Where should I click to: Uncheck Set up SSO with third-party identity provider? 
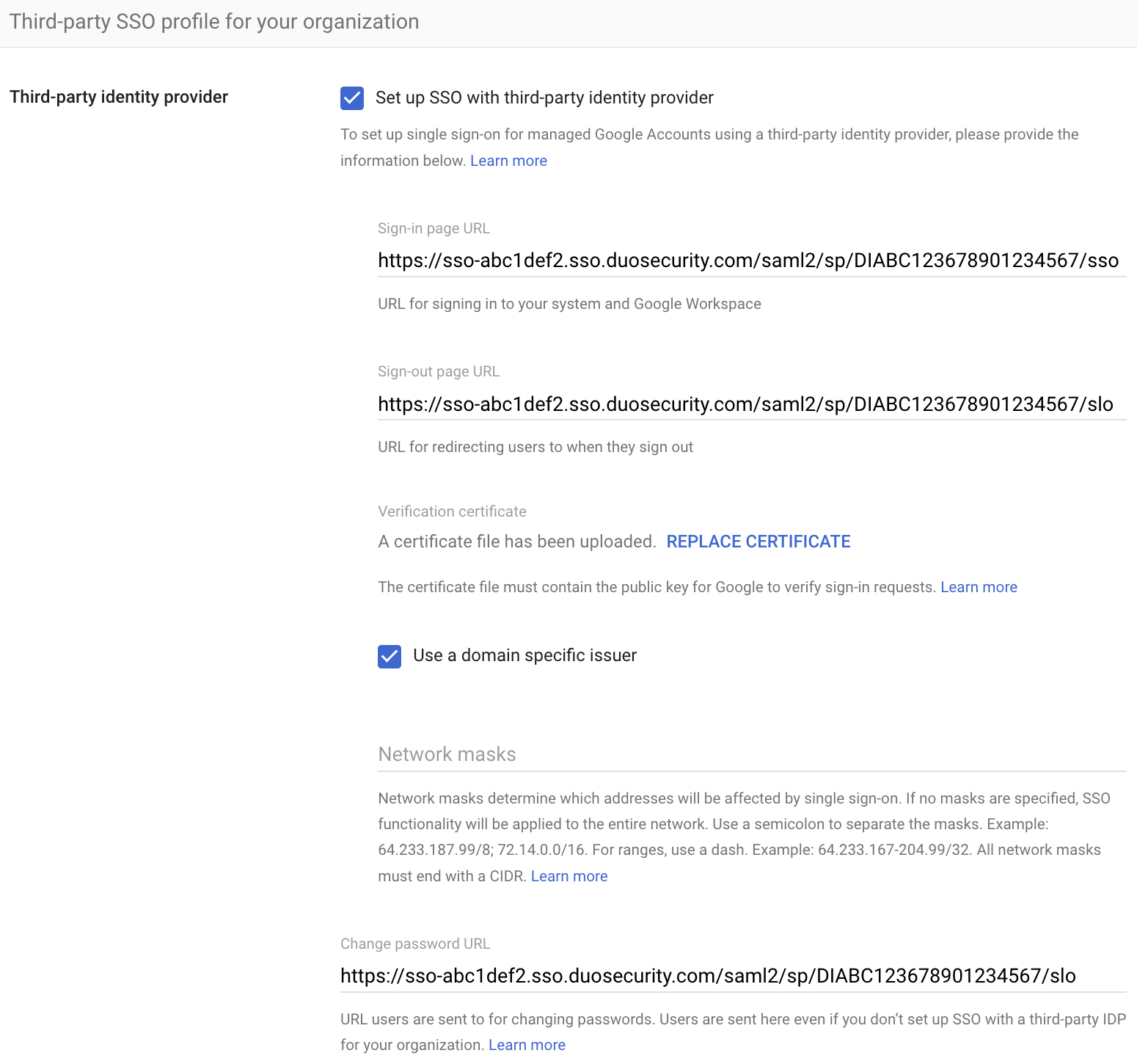[351, 98]
